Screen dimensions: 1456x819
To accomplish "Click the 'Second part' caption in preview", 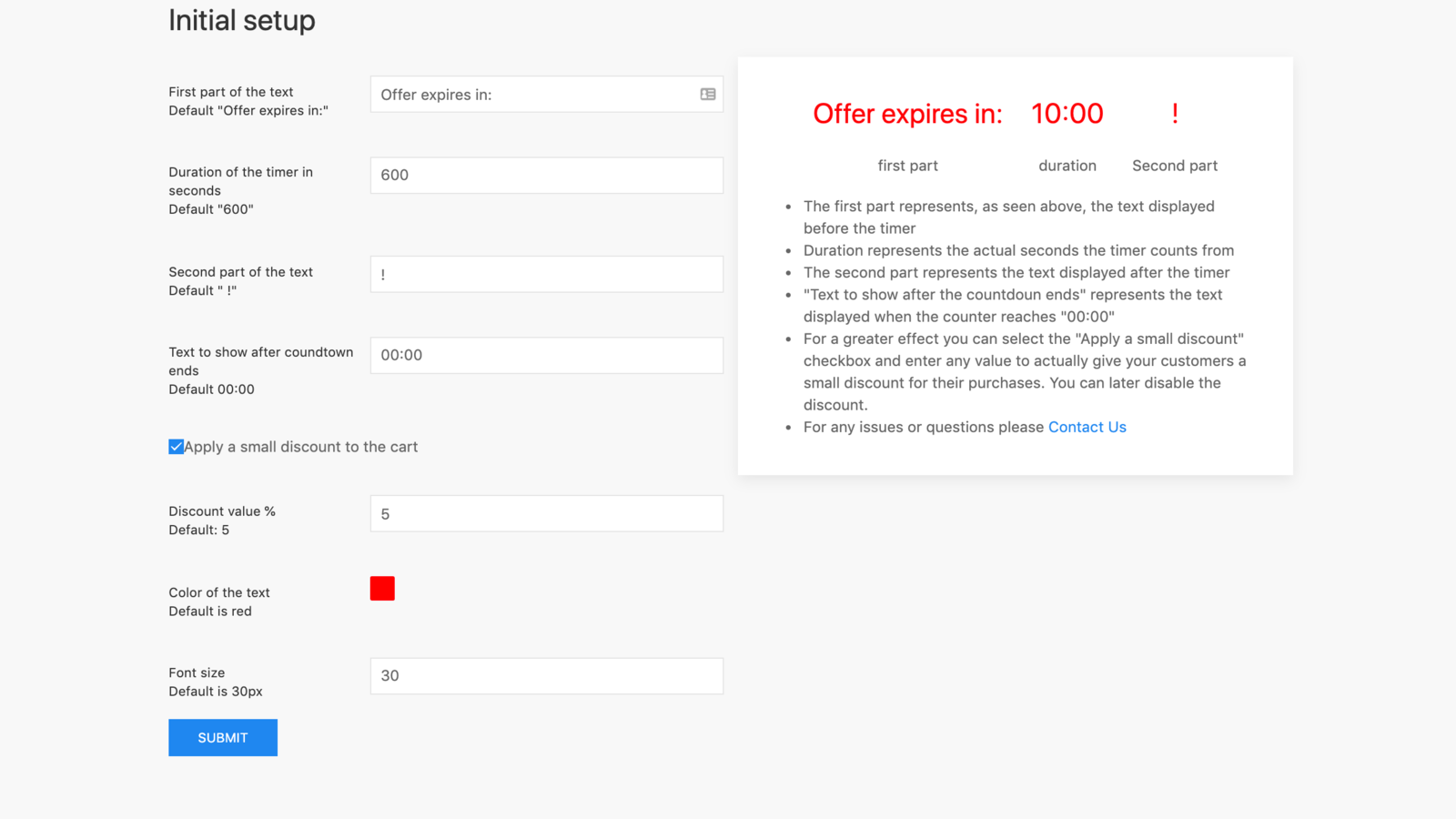I will click(1174, 165).
